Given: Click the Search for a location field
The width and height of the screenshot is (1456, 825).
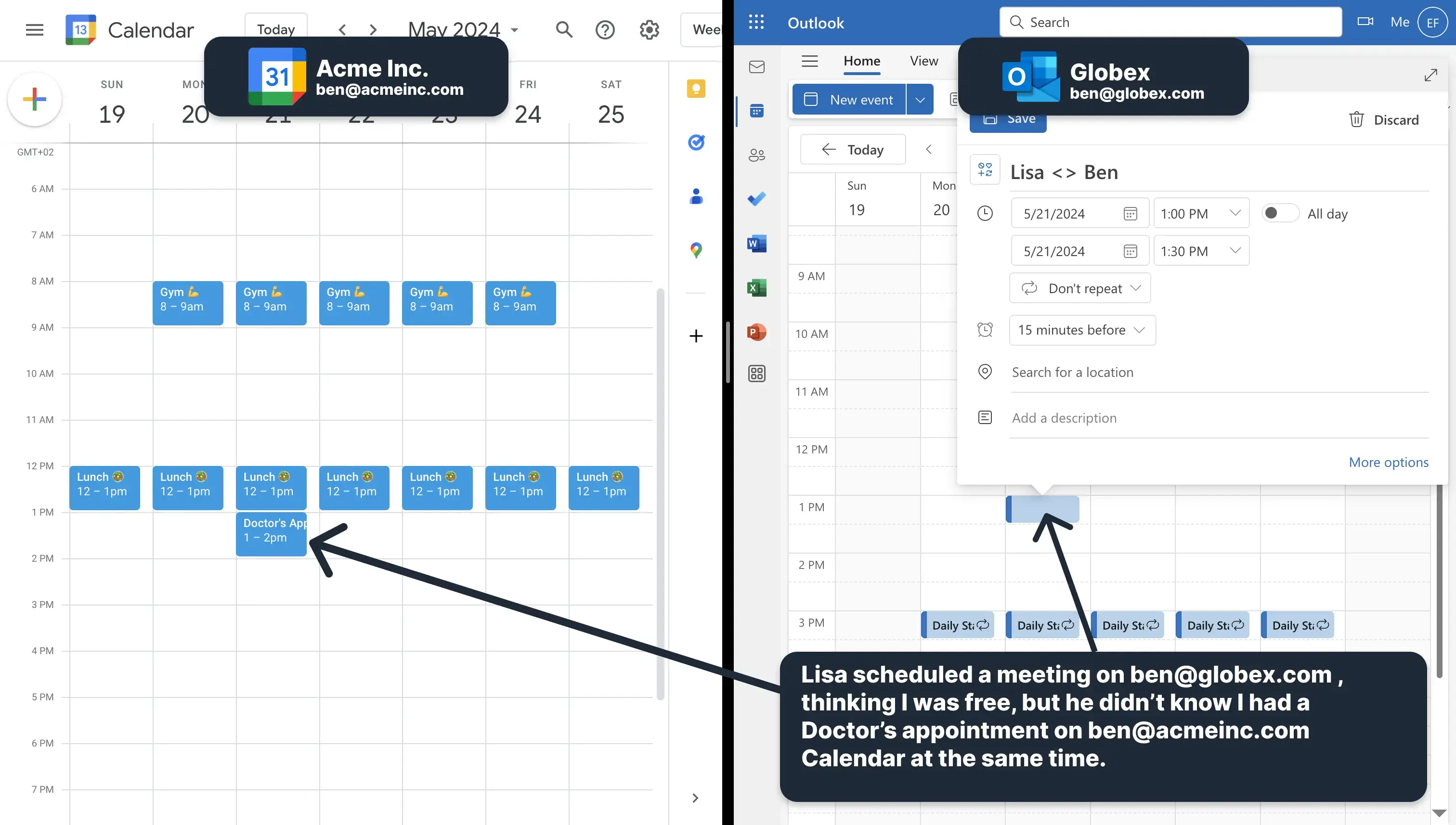Looking at the screenshot, I should (x=1072, y=371).
